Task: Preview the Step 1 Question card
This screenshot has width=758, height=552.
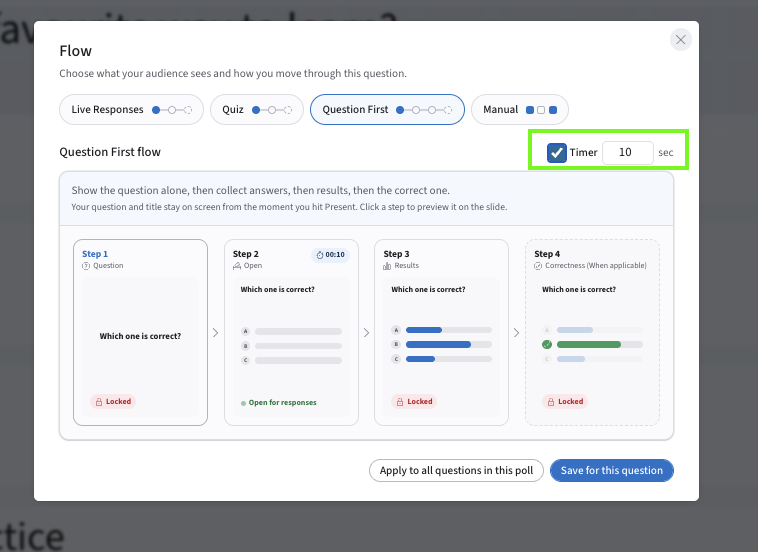Action: coord(140,333)
